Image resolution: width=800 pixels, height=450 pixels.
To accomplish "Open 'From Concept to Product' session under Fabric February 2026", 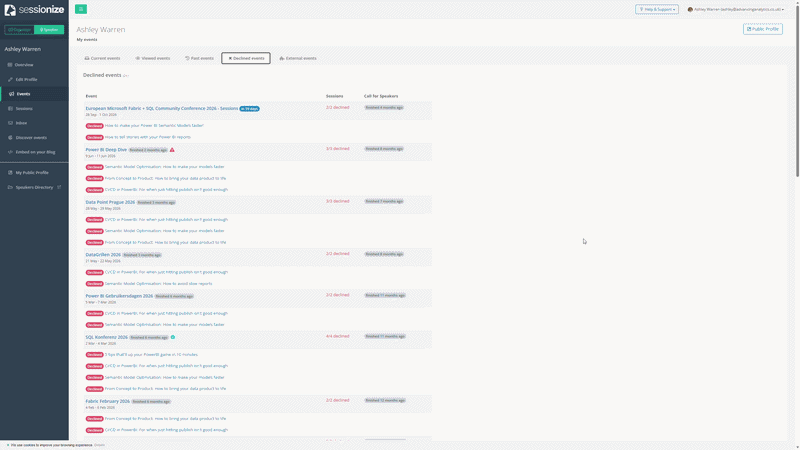I will coord(165,419).
